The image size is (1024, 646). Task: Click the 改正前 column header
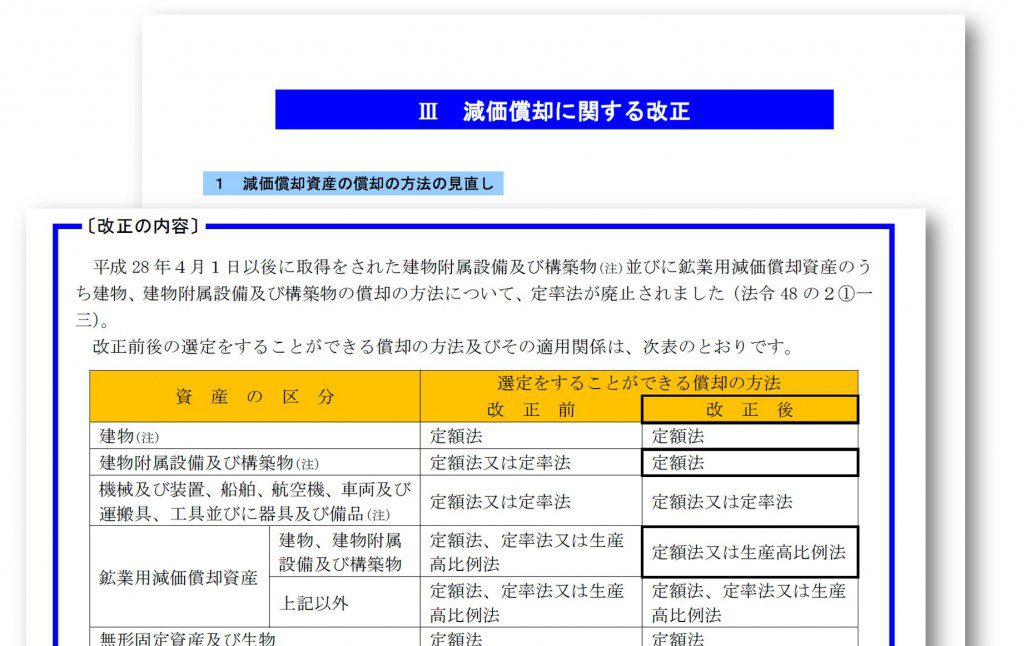[x=531, y=410]
